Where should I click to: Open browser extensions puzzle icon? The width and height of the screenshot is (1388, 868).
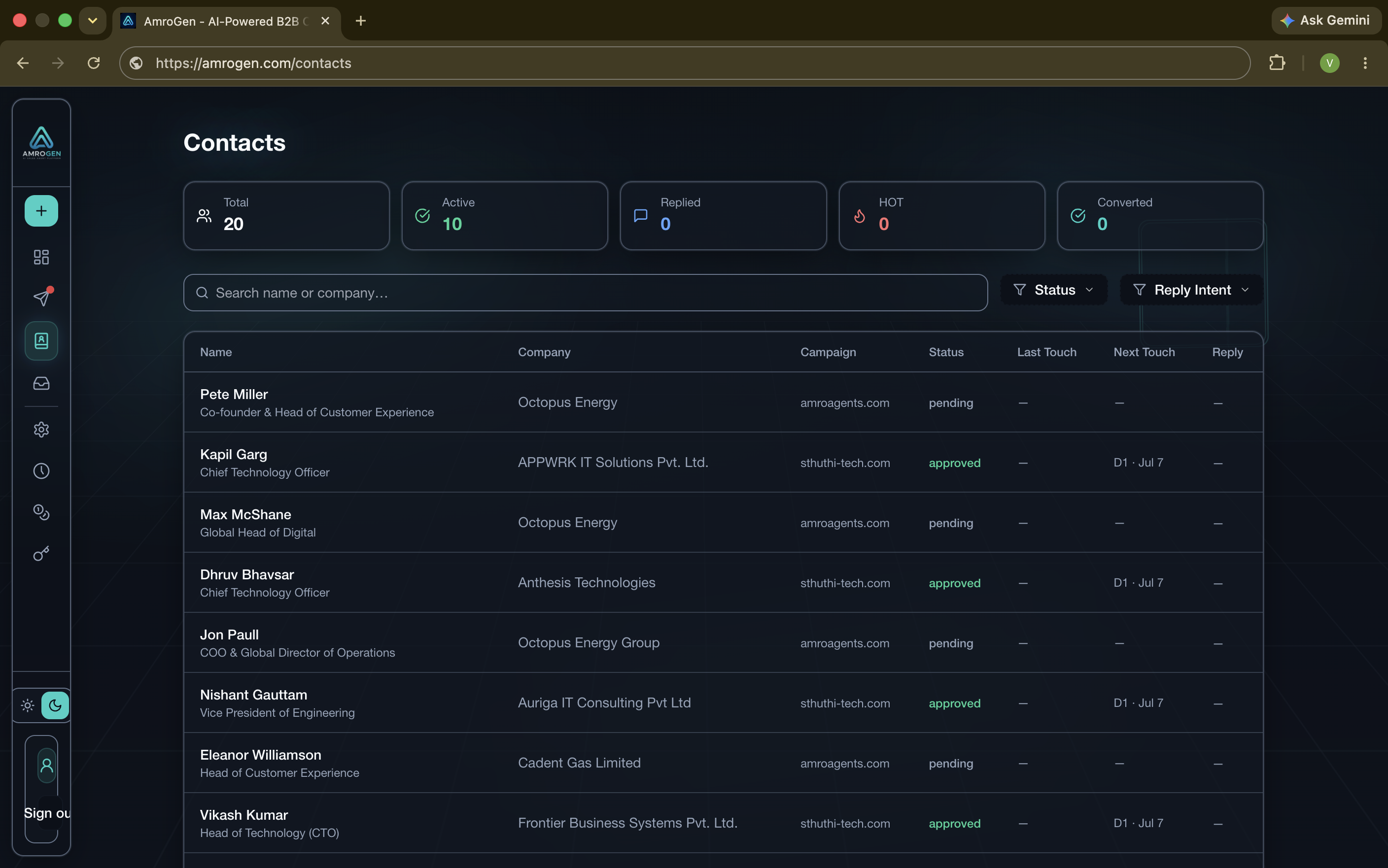tap(1277, 63)
